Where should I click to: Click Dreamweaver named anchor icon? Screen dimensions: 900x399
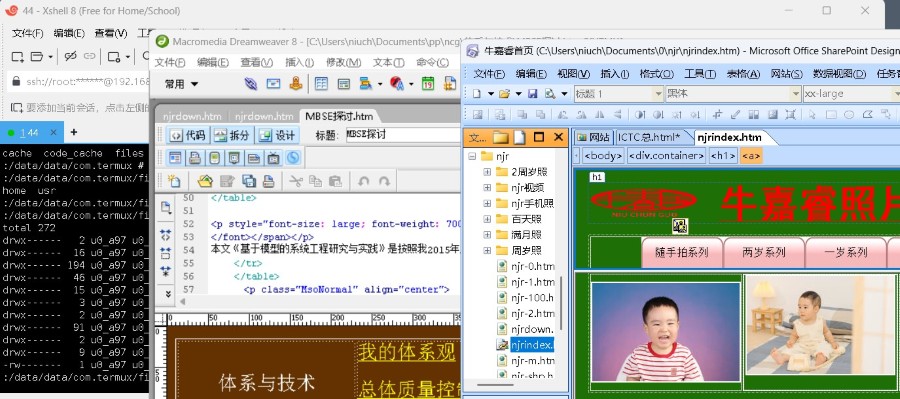296,84
